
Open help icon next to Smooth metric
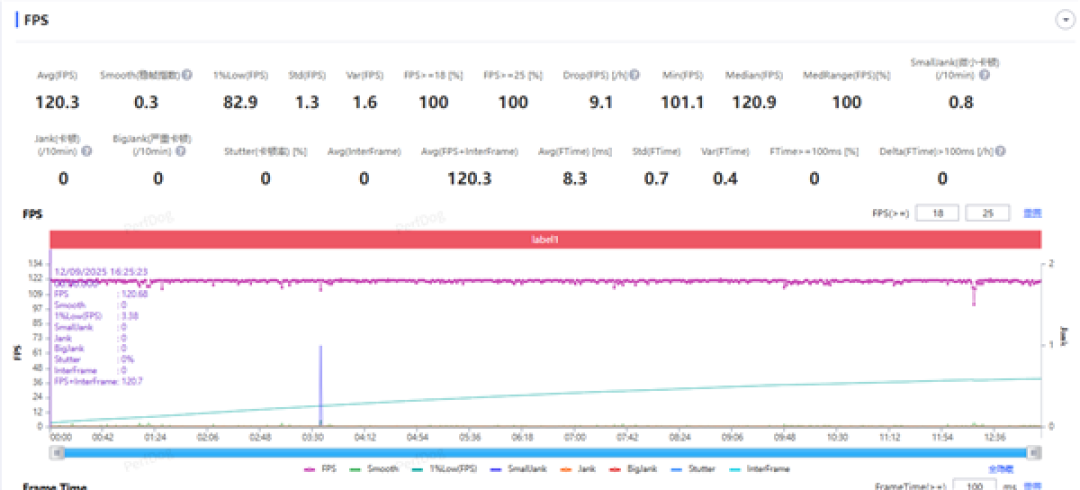(x=187, y=75)
